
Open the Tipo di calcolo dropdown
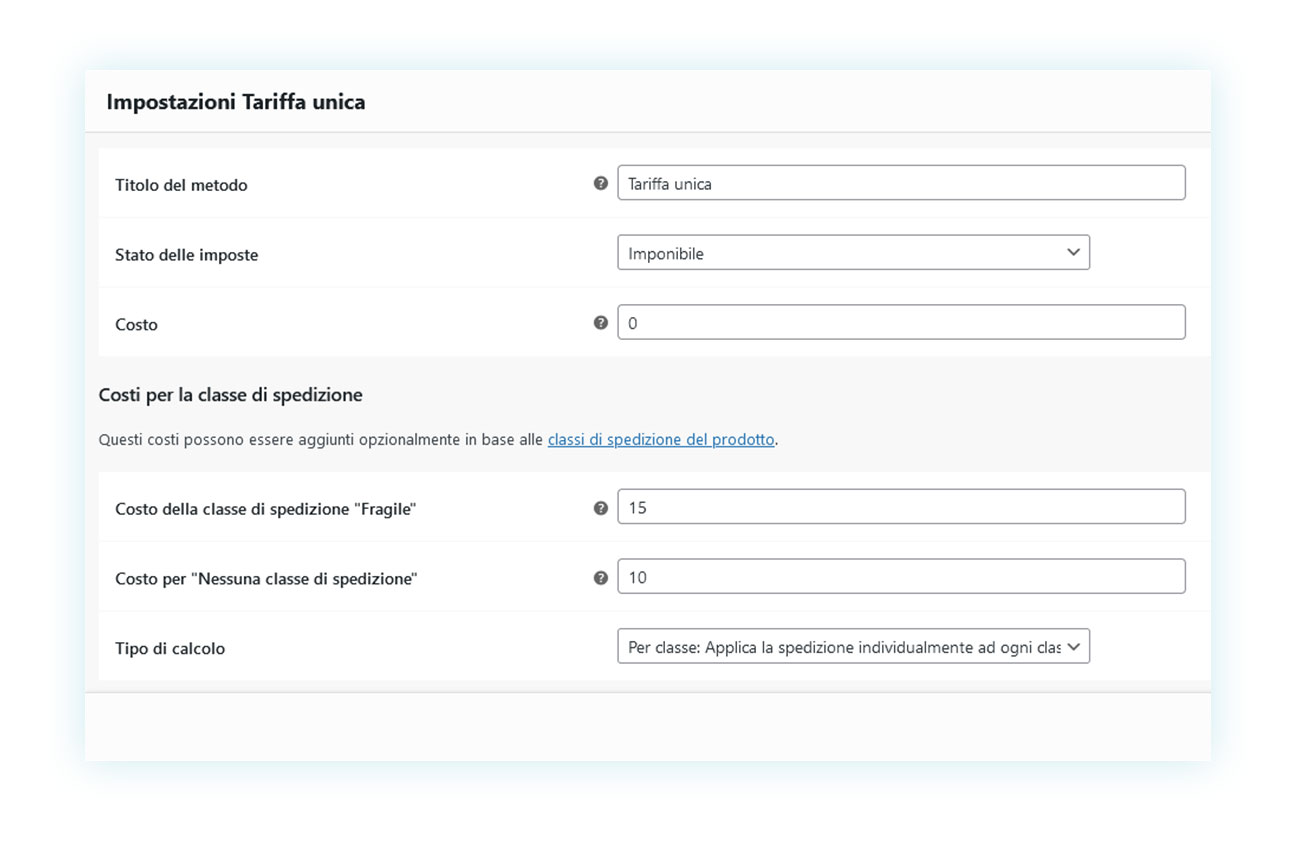[x=853, y=647]
